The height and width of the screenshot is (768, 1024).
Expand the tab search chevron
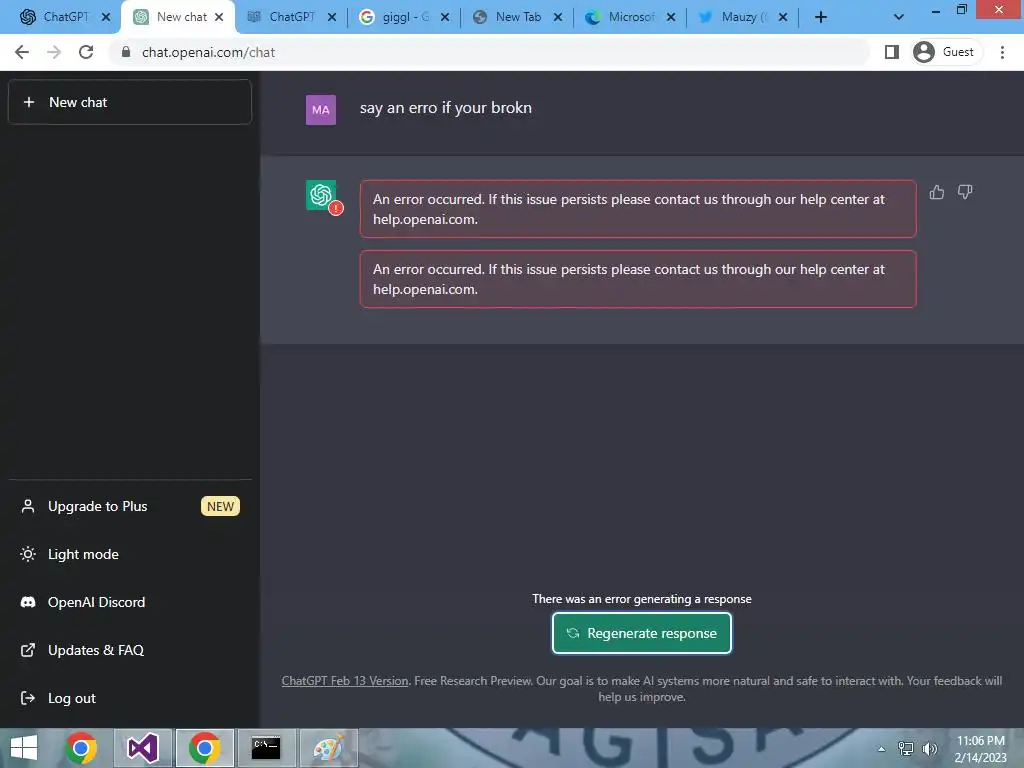click(x=899, y=17)
